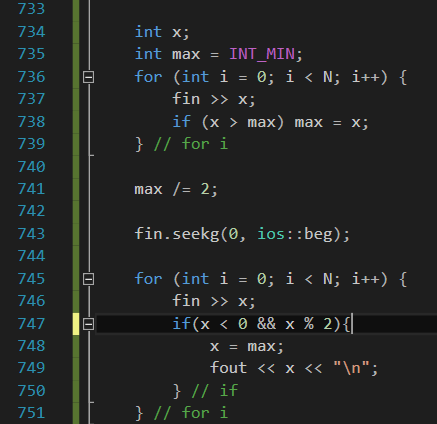The height and width of the screenshot is (424, 437).
Task: Click the statement max /= 2
Action: tap(176, 189)
